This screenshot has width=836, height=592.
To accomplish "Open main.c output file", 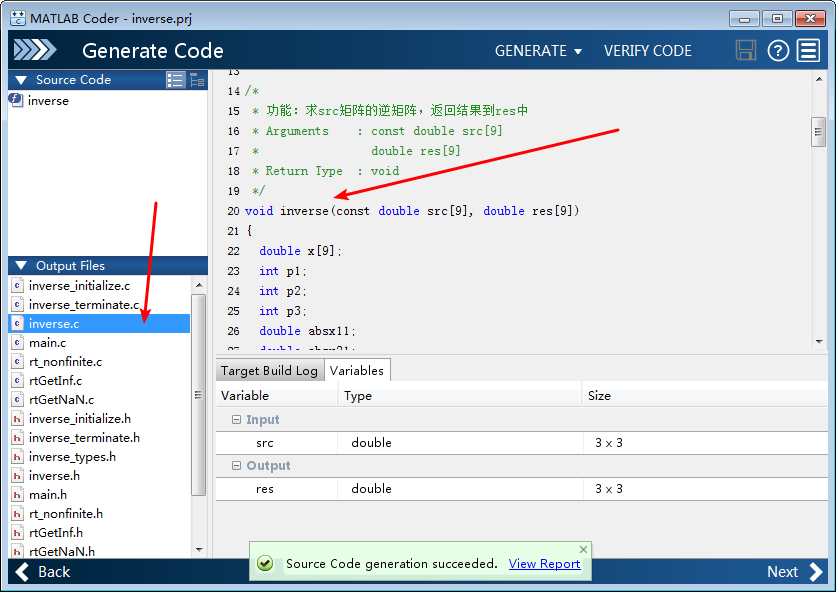I will coord(47,343).
